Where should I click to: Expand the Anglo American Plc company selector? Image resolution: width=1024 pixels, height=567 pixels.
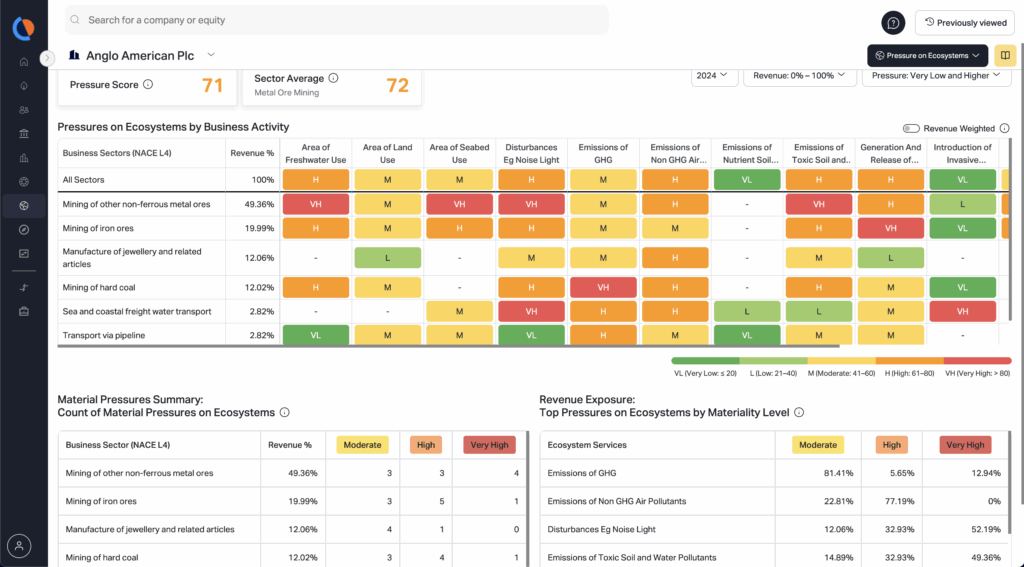211,55
